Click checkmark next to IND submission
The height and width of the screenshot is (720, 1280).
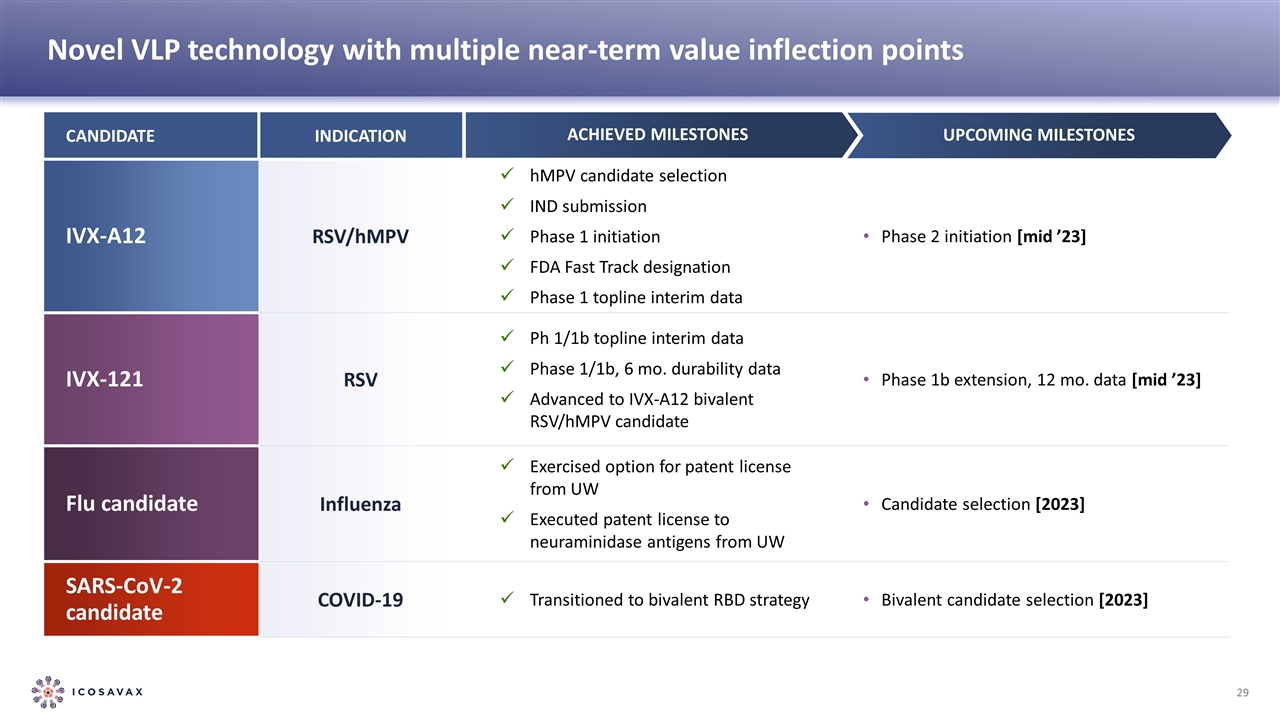(508, 206)
